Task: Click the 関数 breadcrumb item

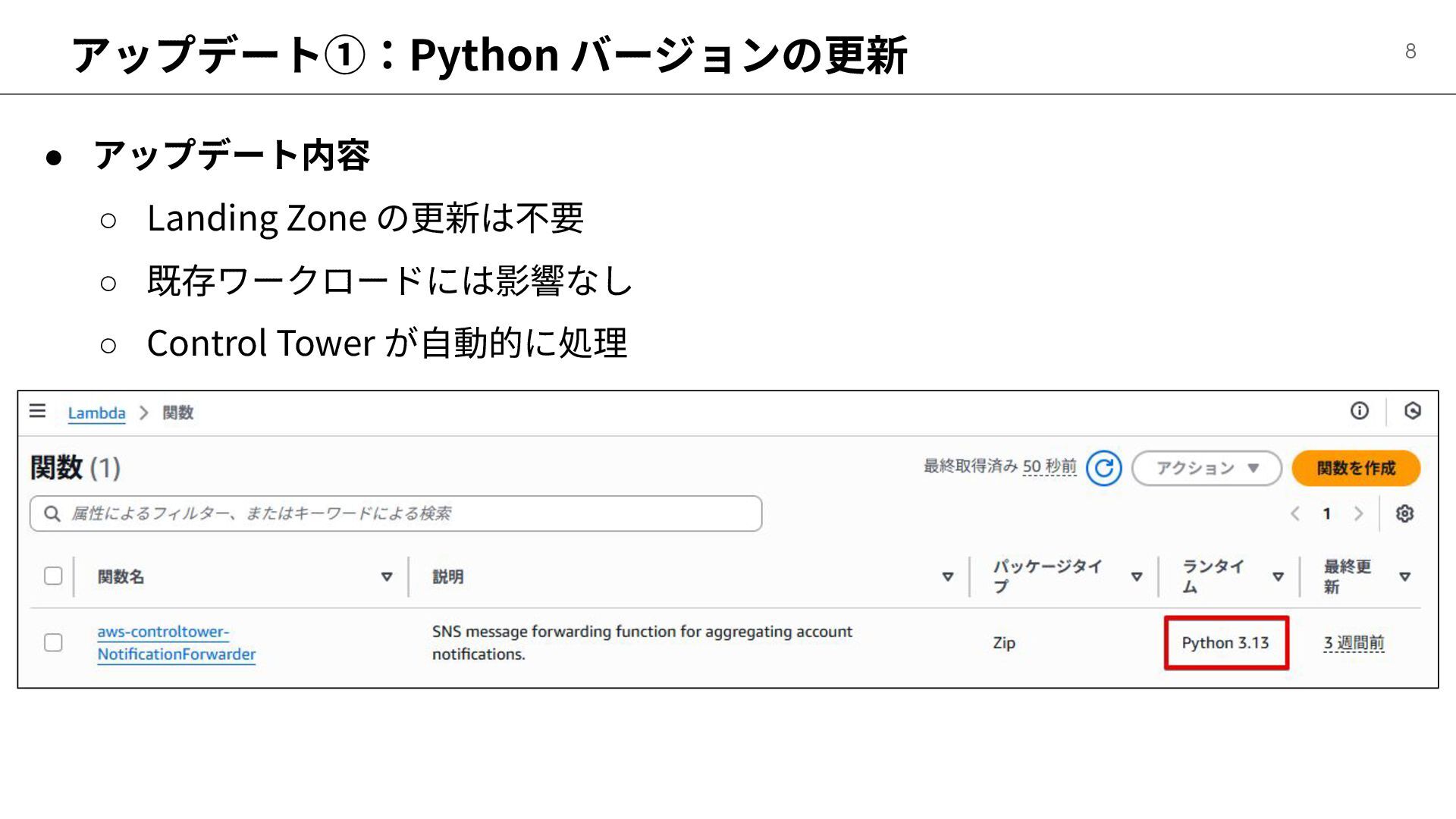Action: click(178, 413)
